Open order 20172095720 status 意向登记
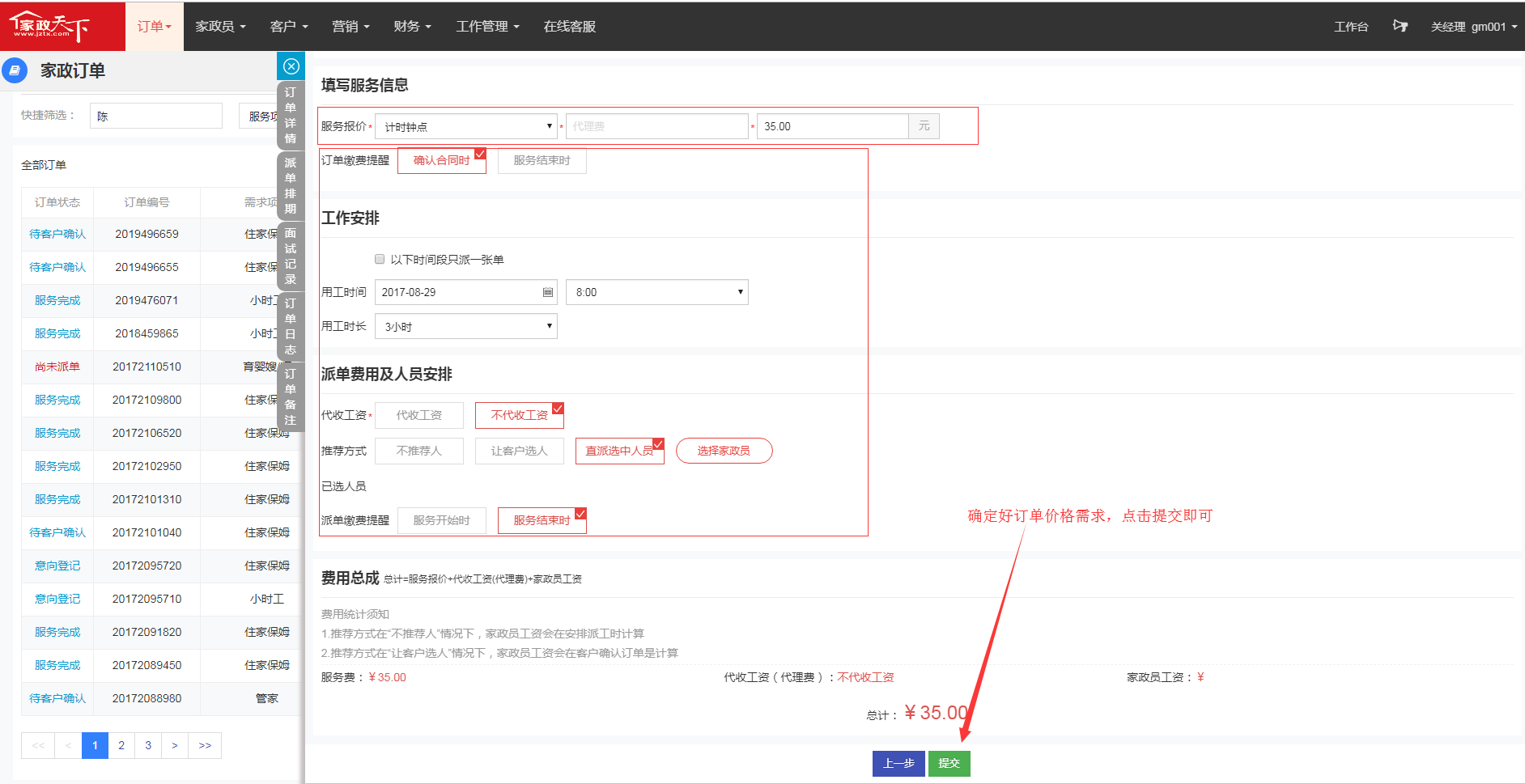Viewport: 1525px width, 784px height. point(57,566)
